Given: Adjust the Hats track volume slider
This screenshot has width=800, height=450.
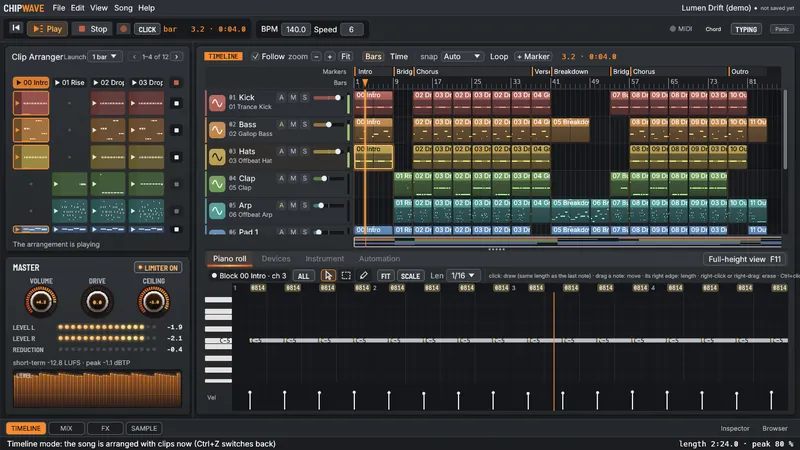Looking at the screenshot, I should (x=328, y=152).
